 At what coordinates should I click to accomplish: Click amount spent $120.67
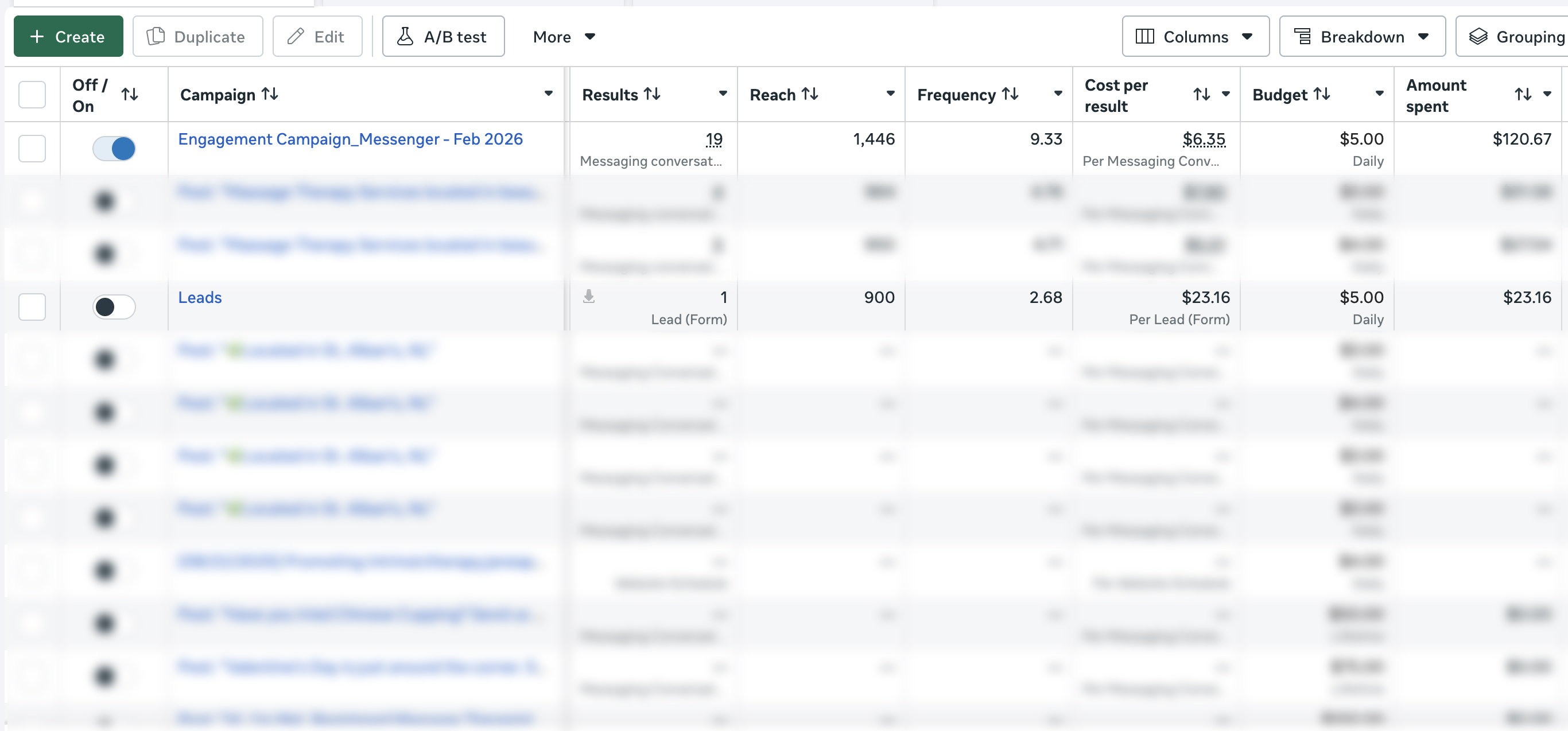click(x=1522, y=139)
